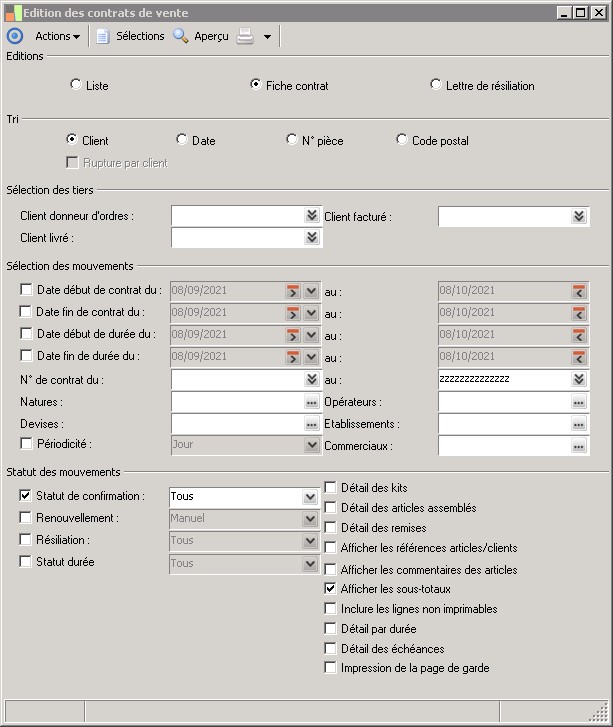Click the Aperçu magnifier icon
613x727 pixels.
tap(181, 36)
